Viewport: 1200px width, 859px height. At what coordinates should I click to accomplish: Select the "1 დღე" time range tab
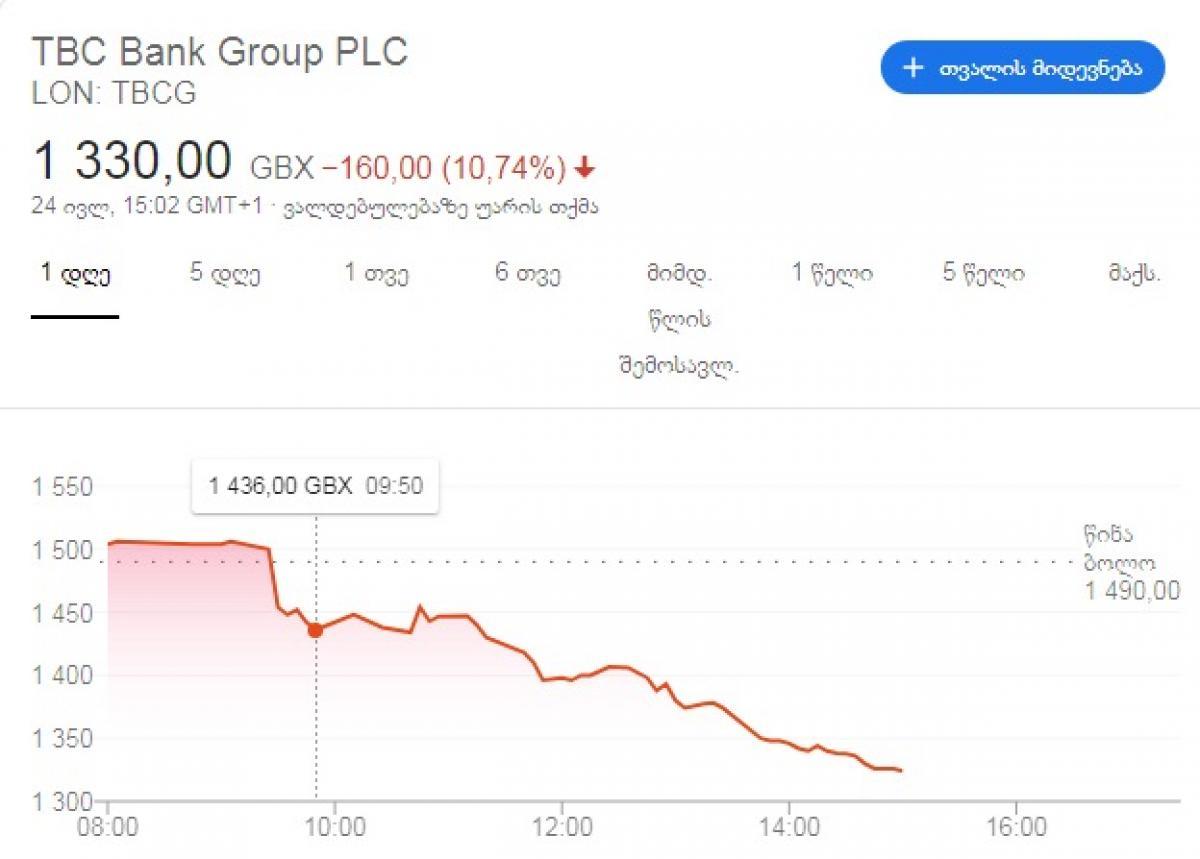coord(75,274)
